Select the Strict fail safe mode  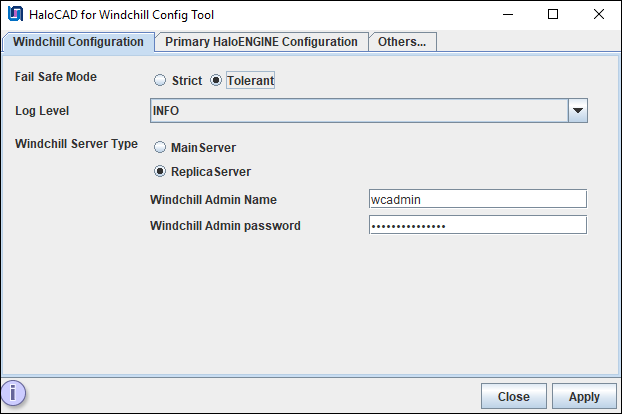point(160,81)
